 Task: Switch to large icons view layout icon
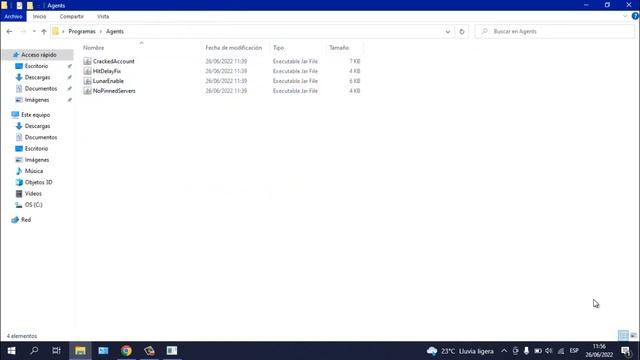point(633,336)
